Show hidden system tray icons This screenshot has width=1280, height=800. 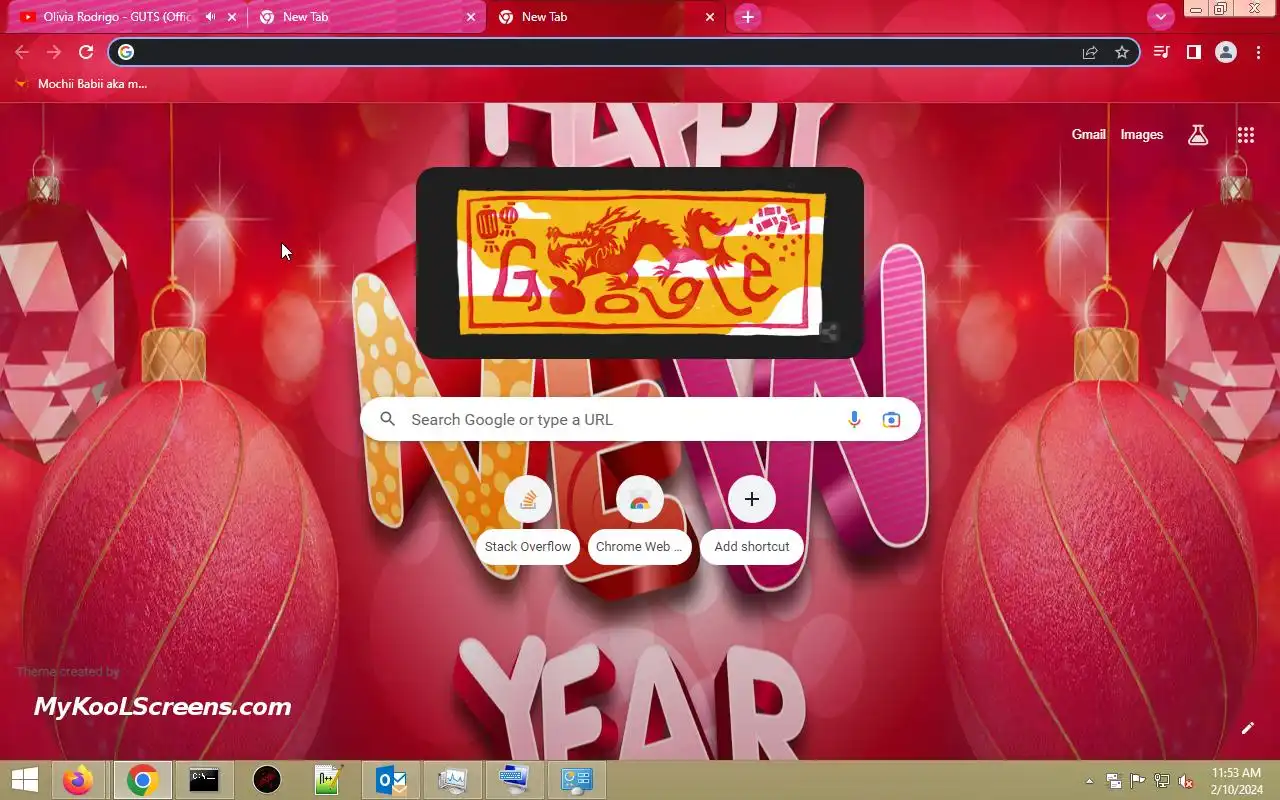click(1089, 781)
